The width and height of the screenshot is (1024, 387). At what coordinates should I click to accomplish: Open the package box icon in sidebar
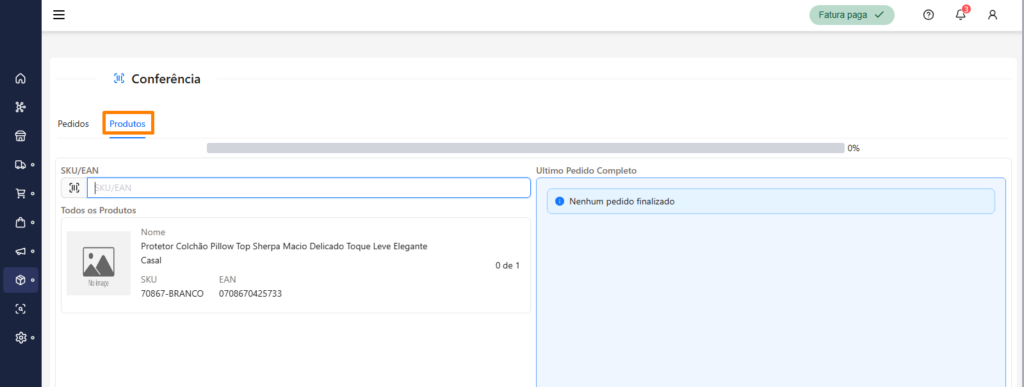coord(20,280)
